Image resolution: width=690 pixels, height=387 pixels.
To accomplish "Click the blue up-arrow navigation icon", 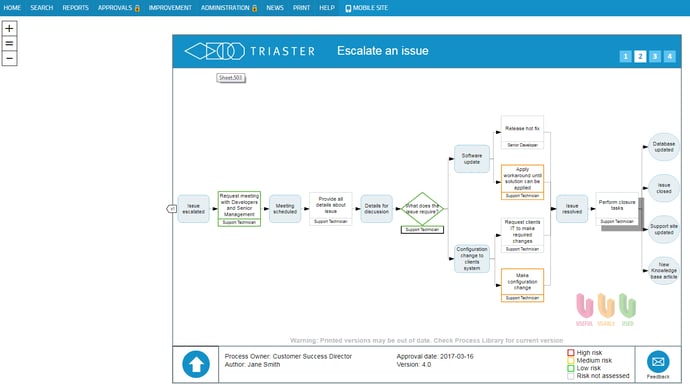I will pyautogui.click(x=196, y=364).
